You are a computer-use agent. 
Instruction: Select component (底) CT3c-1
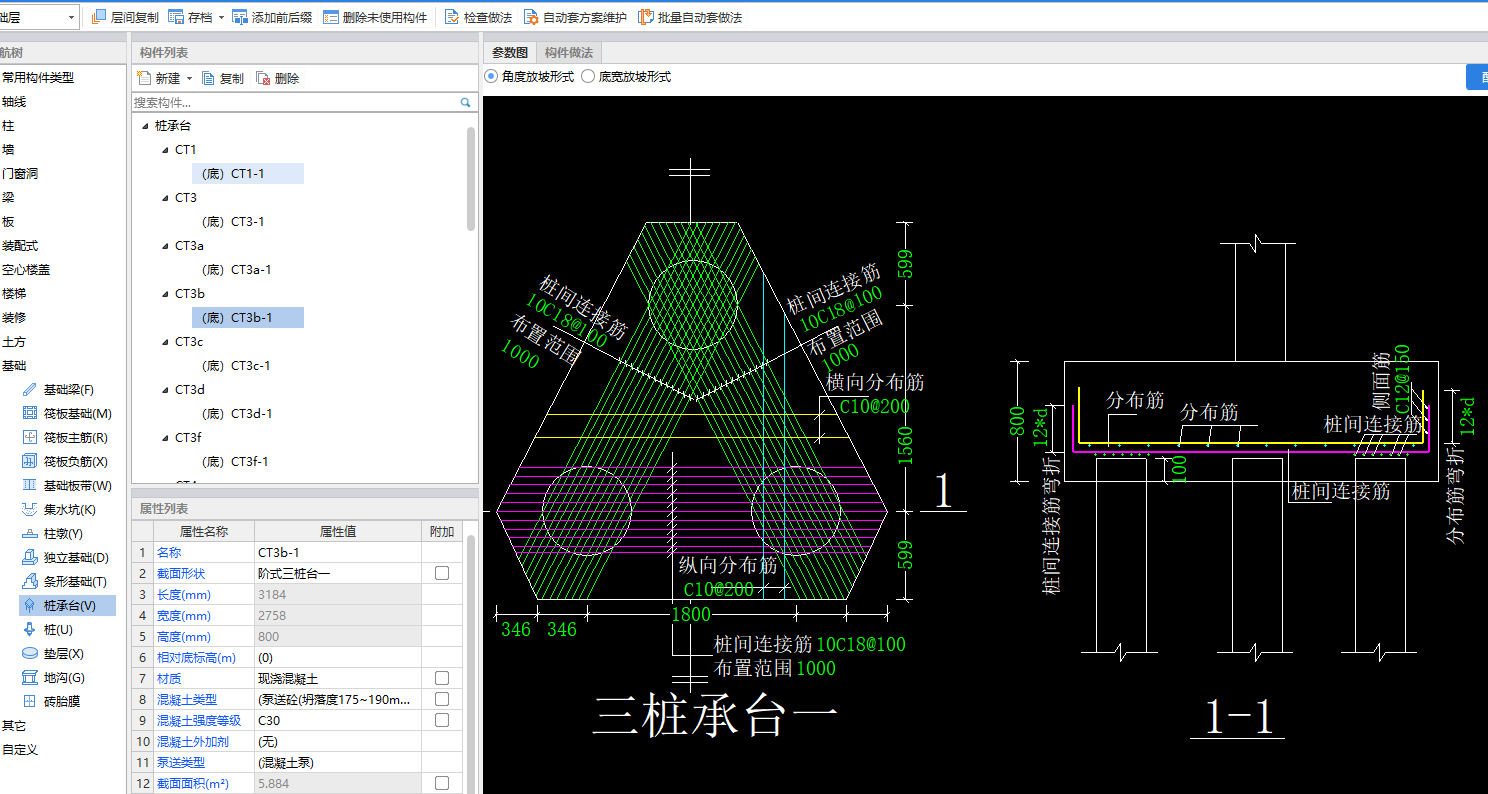click(236, 366)
